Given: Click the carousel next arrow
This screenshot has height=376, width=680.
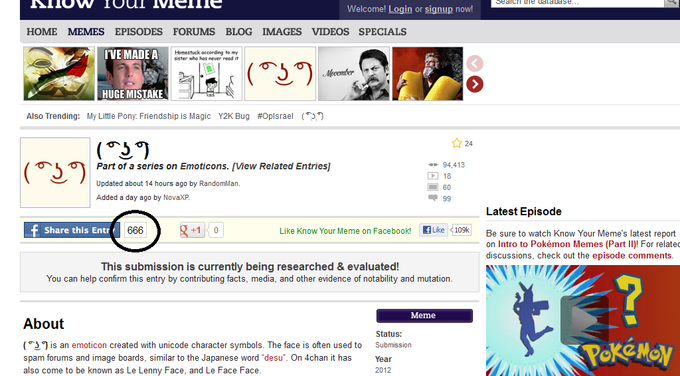Looking at the screenshot, I should pyautogui.click(x=475, y=84).
